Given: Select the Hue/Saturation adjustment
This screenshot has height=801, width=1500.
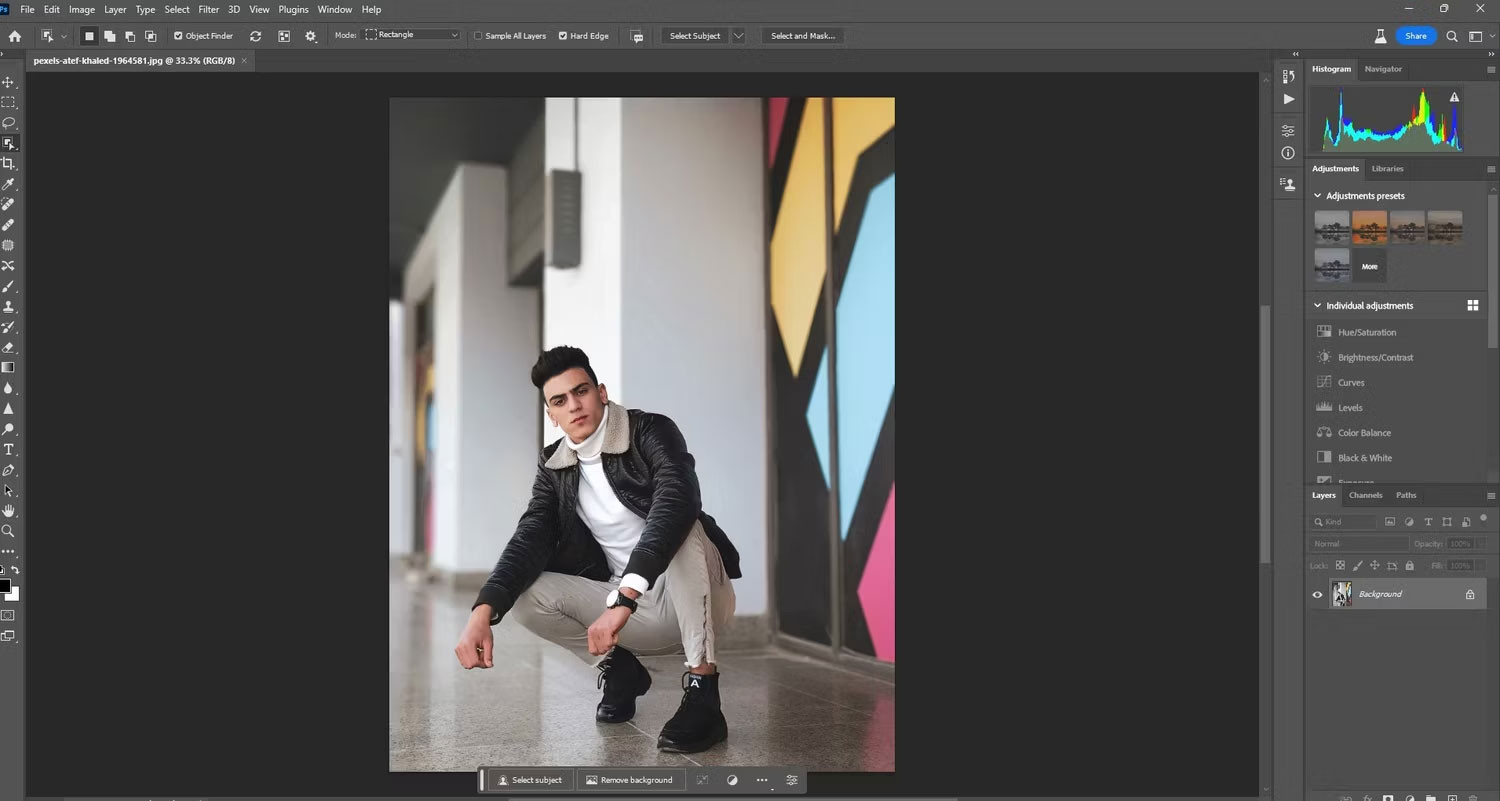Looking at the screenshot, I should (x=1366, y=332).
